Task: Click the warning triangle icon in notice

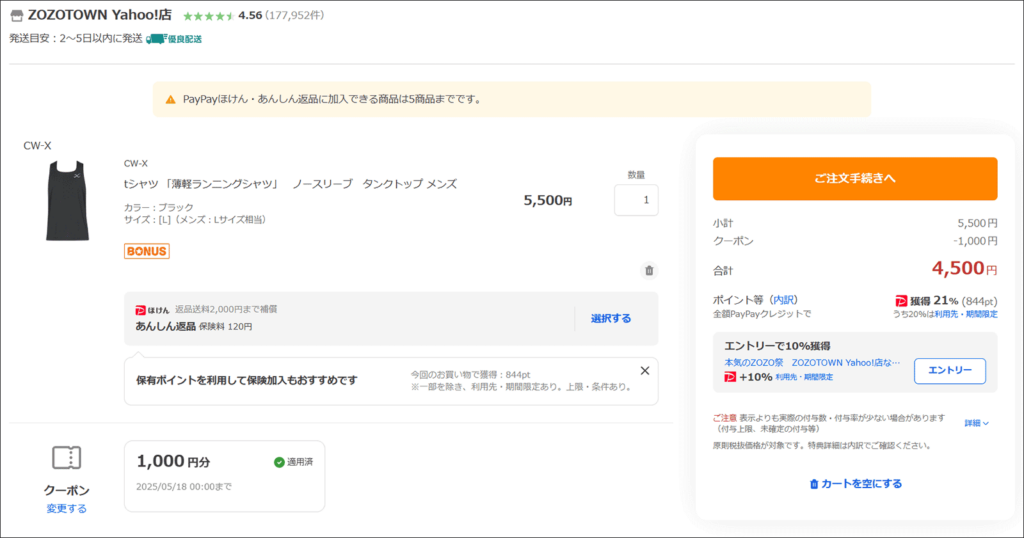Action: 170,100
